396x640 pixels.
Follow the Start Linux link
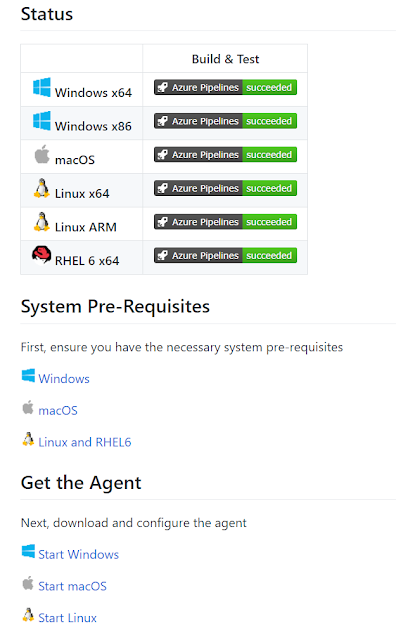click(x=67, y=618)
